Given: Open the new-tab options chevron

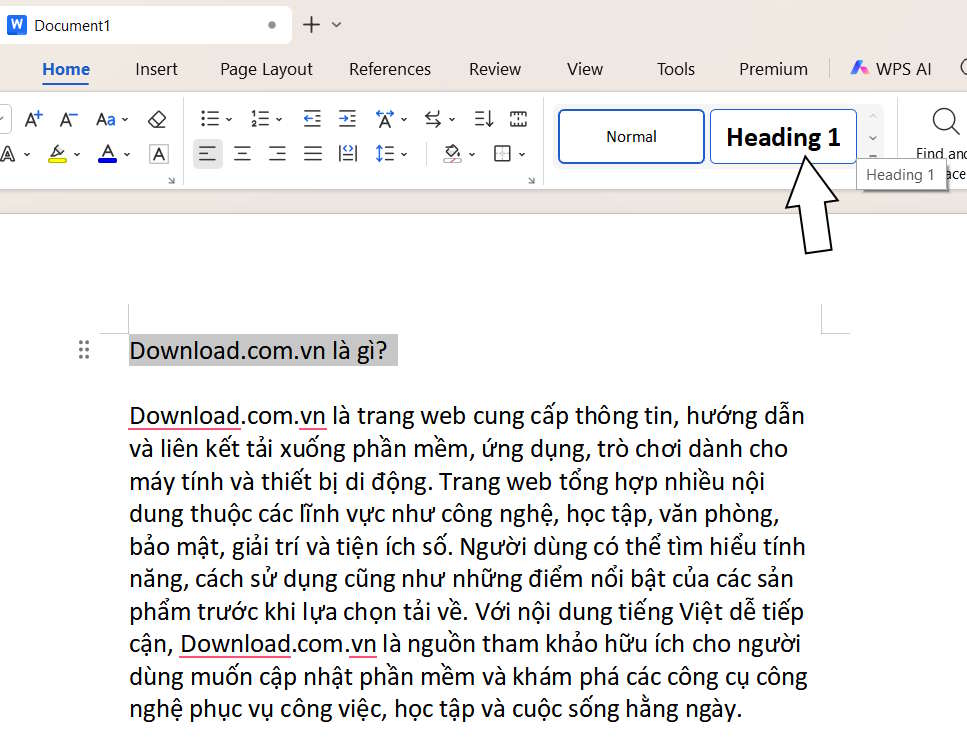Looking at the screenshot, I should 336,25.
